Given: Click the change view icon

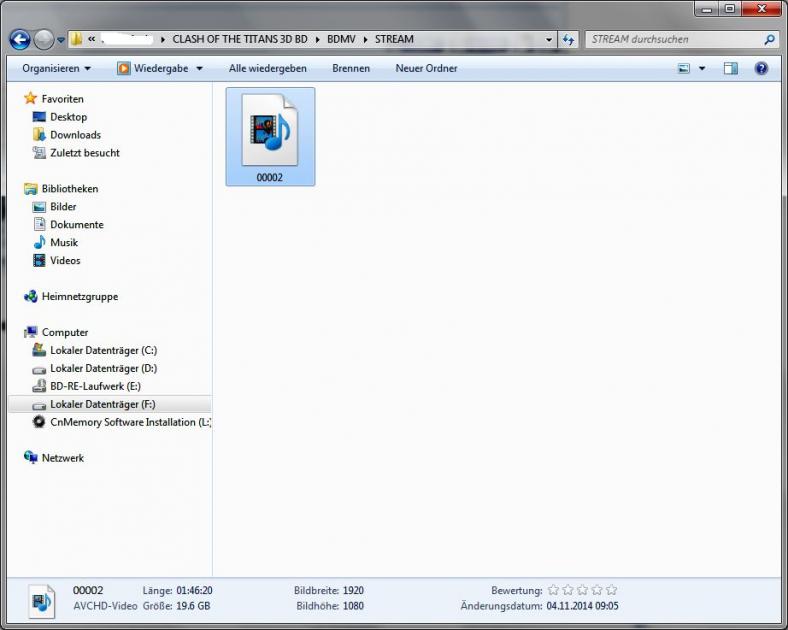Looking at the screenshot, I should pos(684,68).
